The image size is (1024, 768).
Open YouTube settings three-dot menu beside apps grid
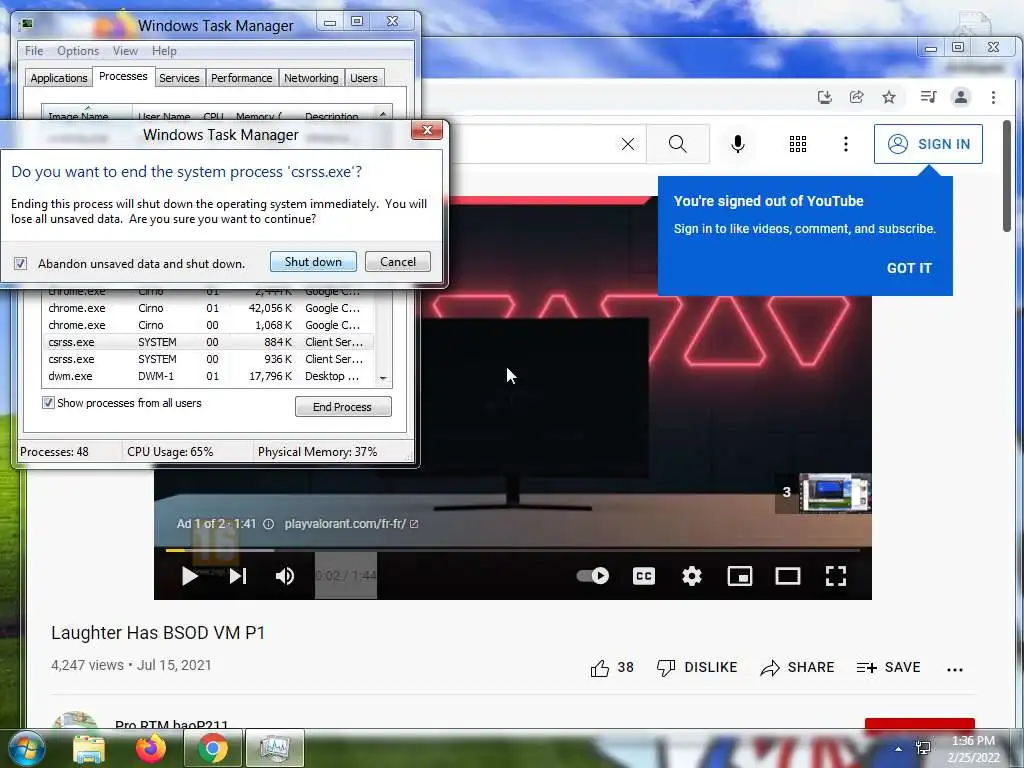point(846,144)
